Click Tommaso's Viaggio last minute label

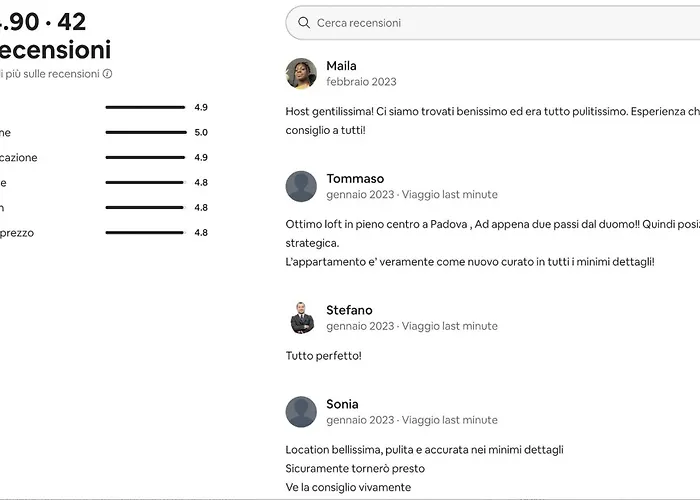(450, 195)
